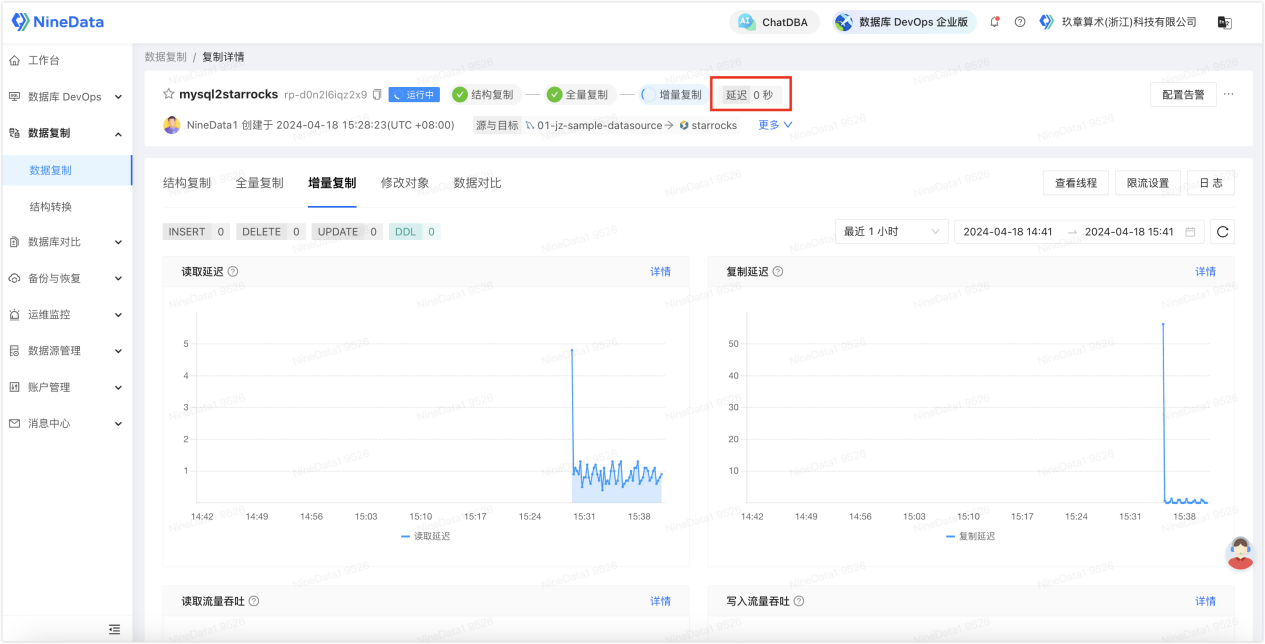The image size is (1265, 644).
Task: Switch to 修改对象 tab
Action: [405, 183]
